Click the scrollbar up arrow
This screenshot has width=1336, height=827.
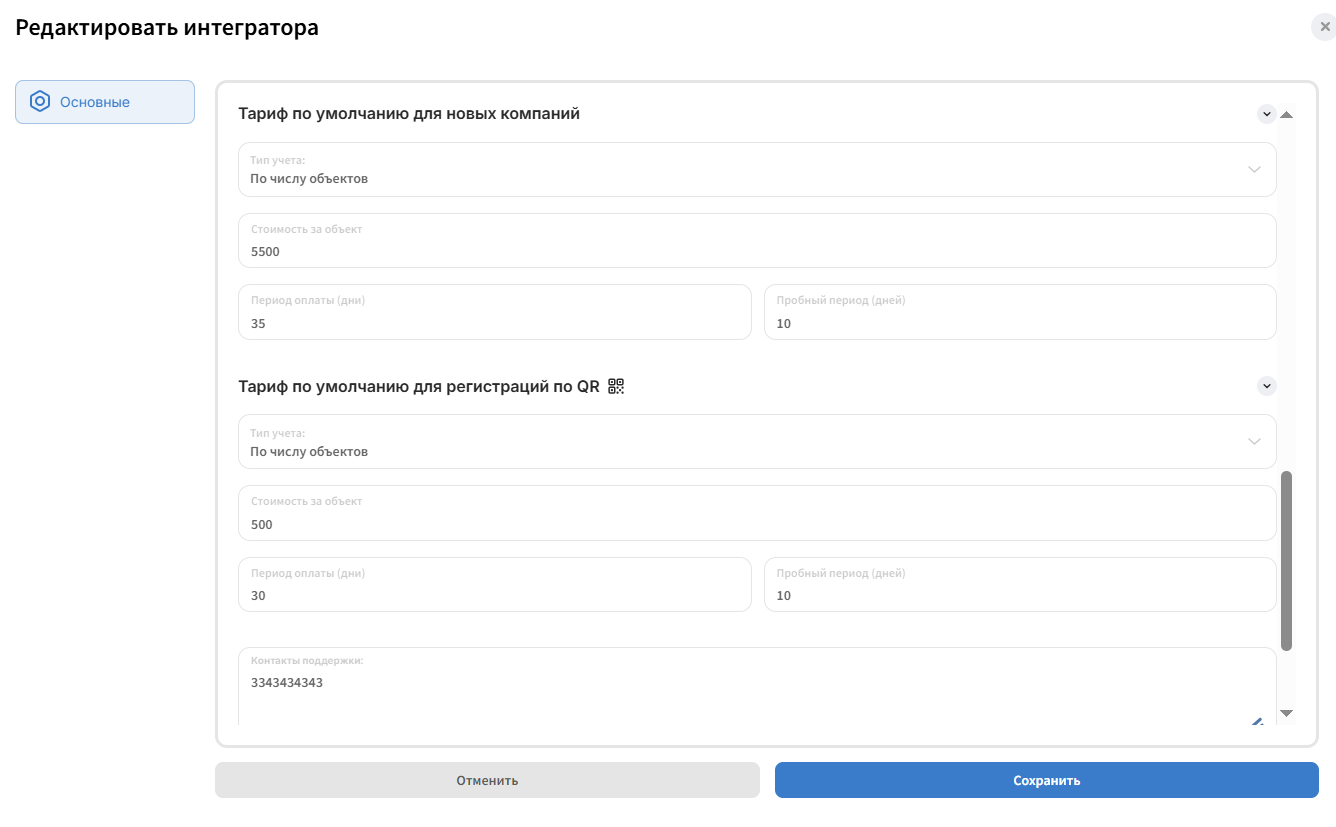tap(1287, 115)
